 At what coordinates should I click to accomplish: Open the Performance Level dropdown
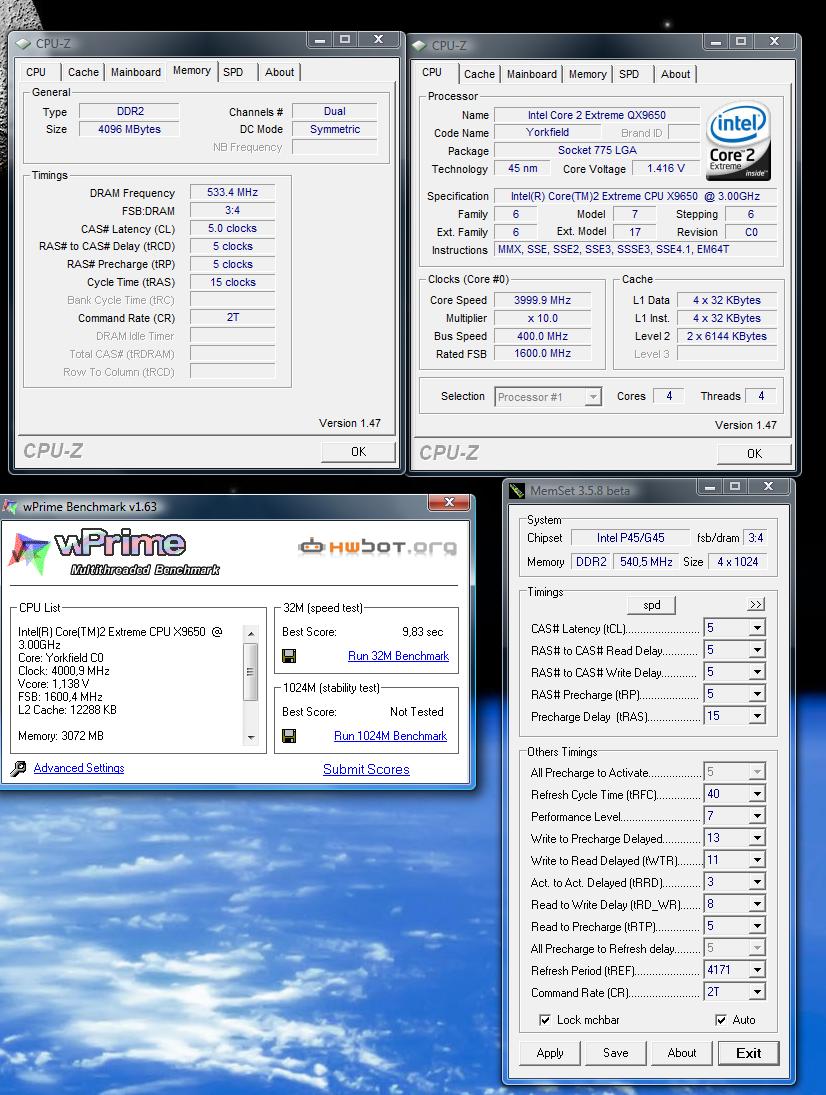tap(757, 816)
